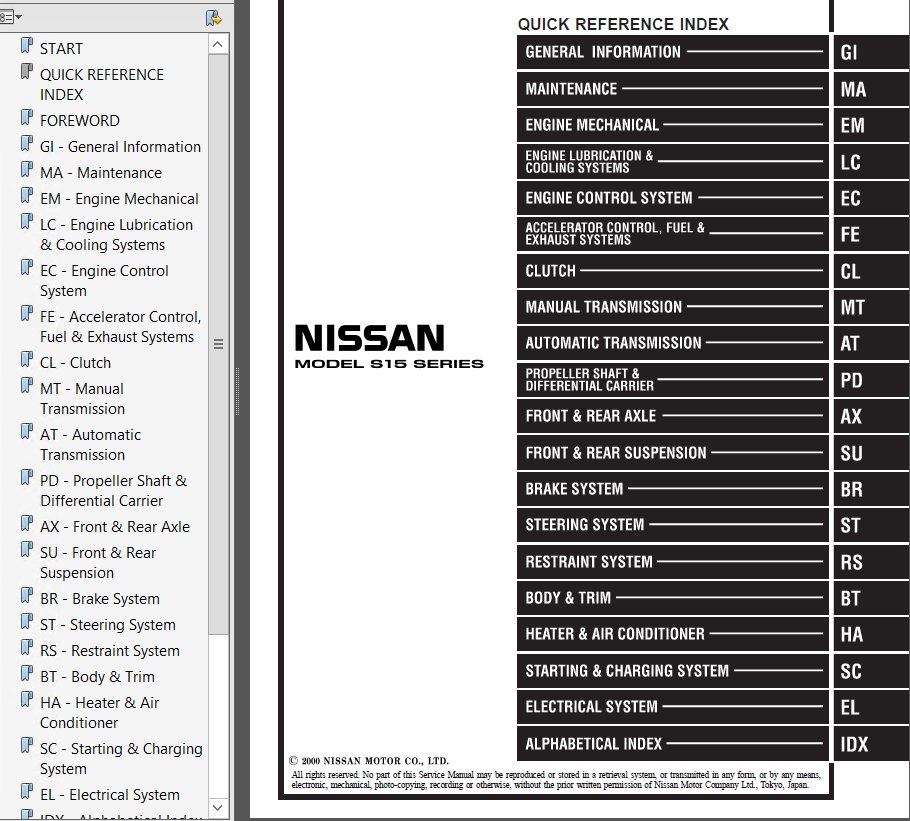The image size is (910, 821).
Task: Open the HEATER & AIR CONDITIONER index entry
Action: [x=673, y=635]
